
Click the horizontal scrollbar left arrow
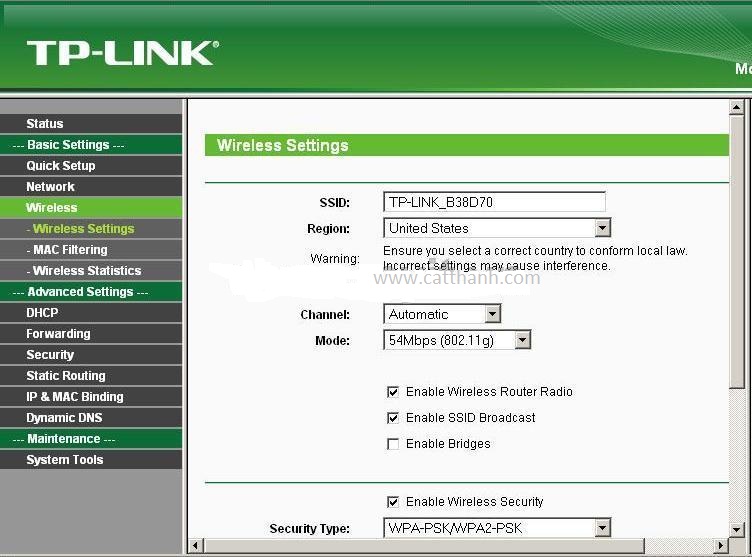(x=195, y=545)
